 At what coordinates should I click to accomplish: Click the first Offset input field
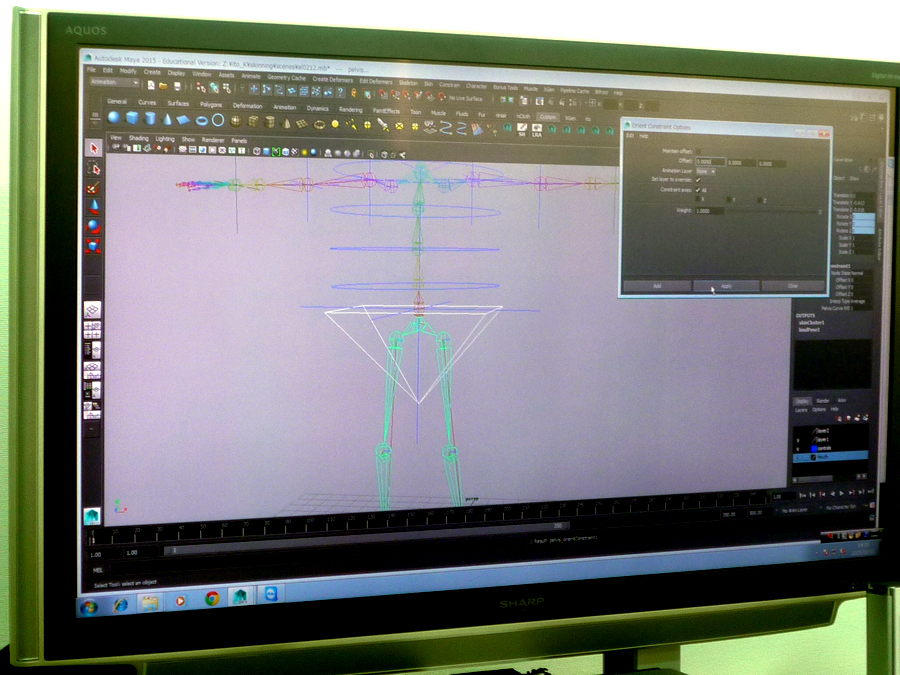[x=711, y=162]
